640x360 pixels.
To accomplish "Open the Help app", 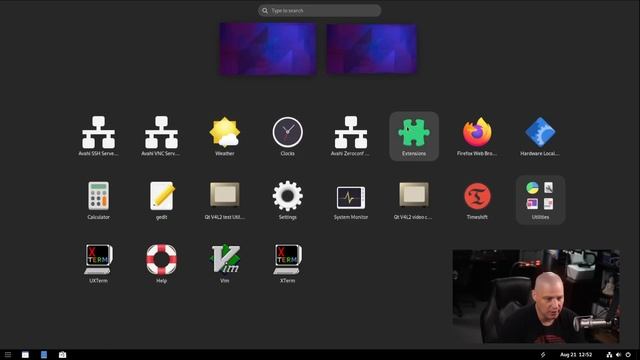I will pyautogui.click(x=161, y=264).
